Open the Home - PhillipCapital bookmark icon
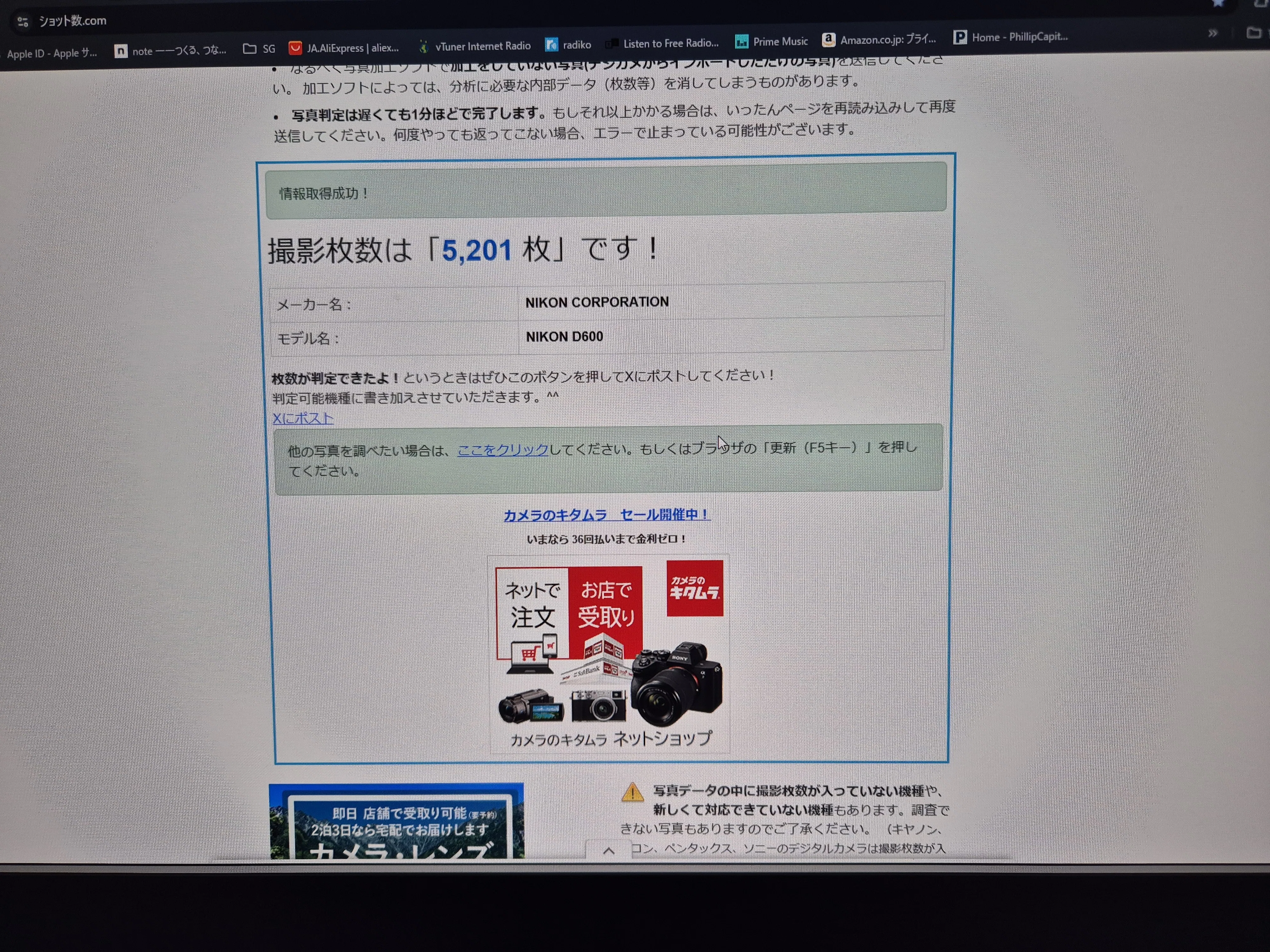The image size is (1270, 952). click(959, 37)
